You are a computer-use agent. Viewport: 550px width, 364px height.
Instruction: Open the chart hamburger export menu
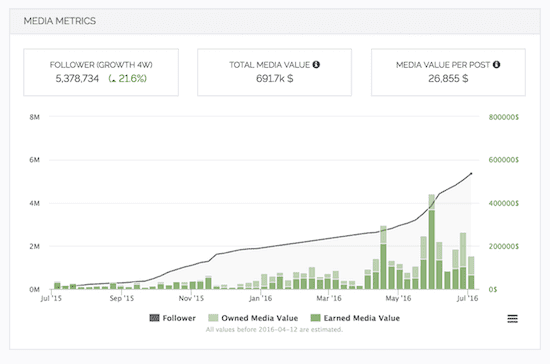pyautogui.click(x=512, y=318)
